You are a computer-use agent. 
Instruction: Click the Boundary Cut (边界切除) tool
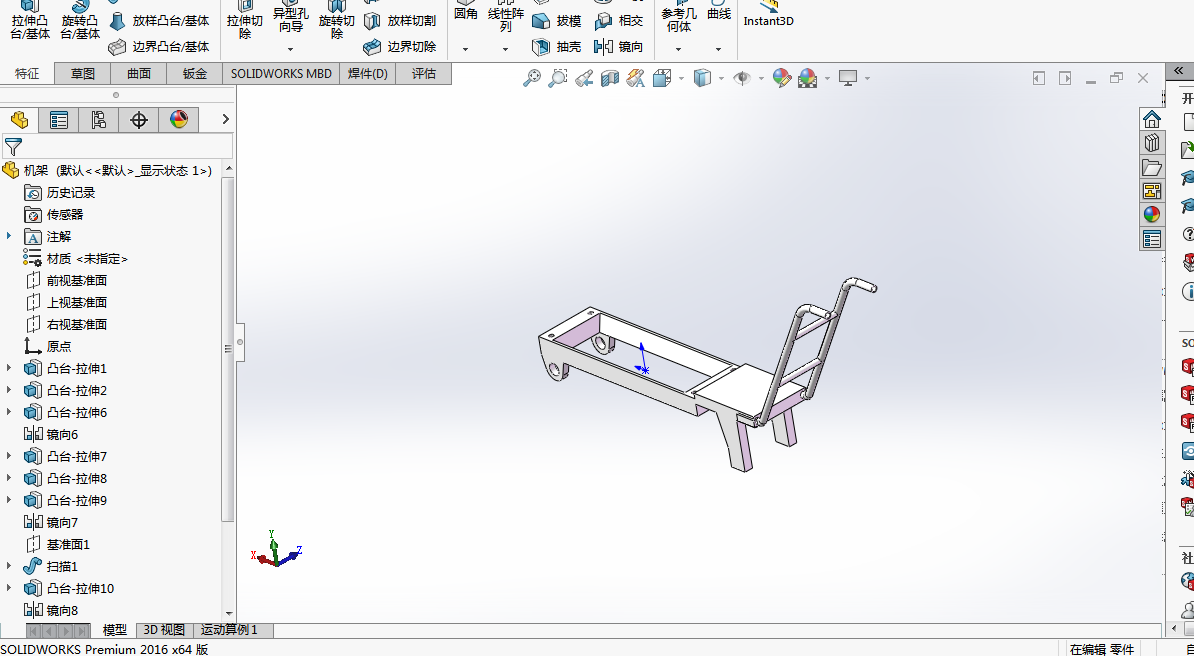coord(401,46)
